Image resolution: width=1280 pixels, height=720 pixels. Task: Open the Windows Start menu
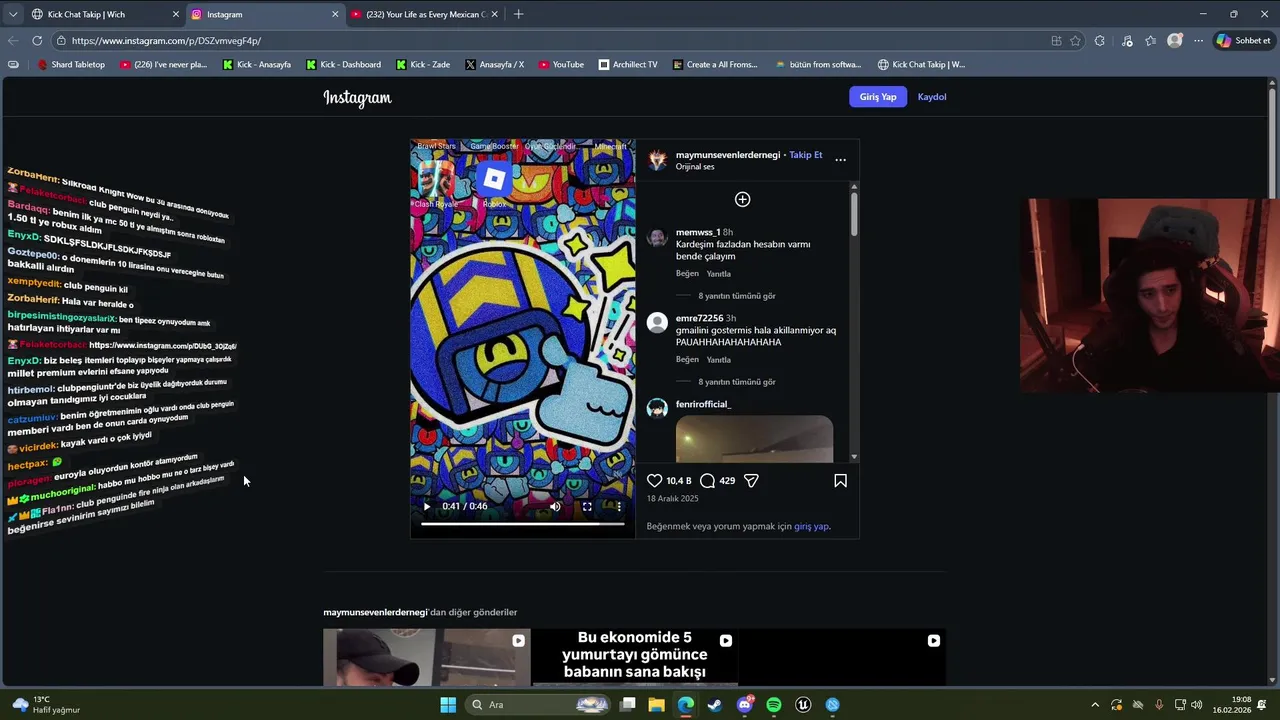448,705
